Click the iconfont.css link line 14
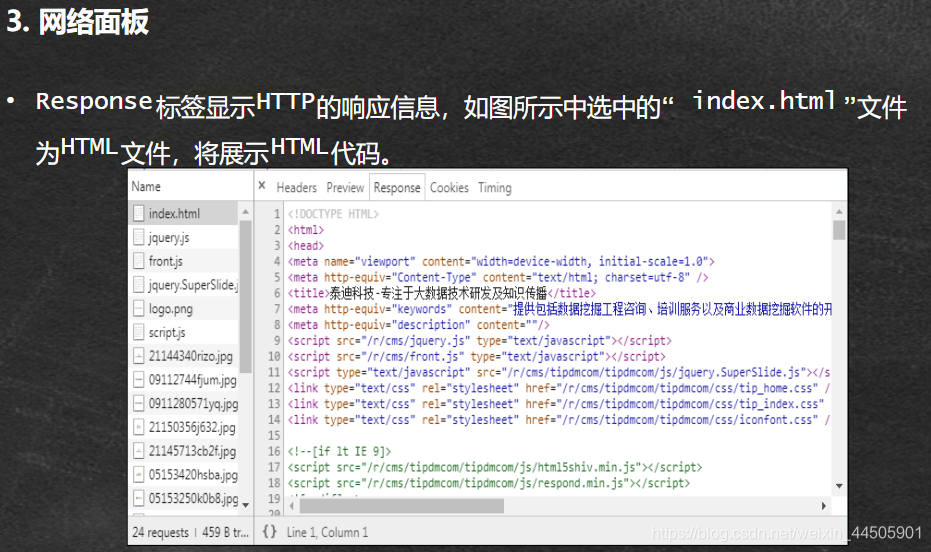 pyautogui.click(x=559, y=420)
